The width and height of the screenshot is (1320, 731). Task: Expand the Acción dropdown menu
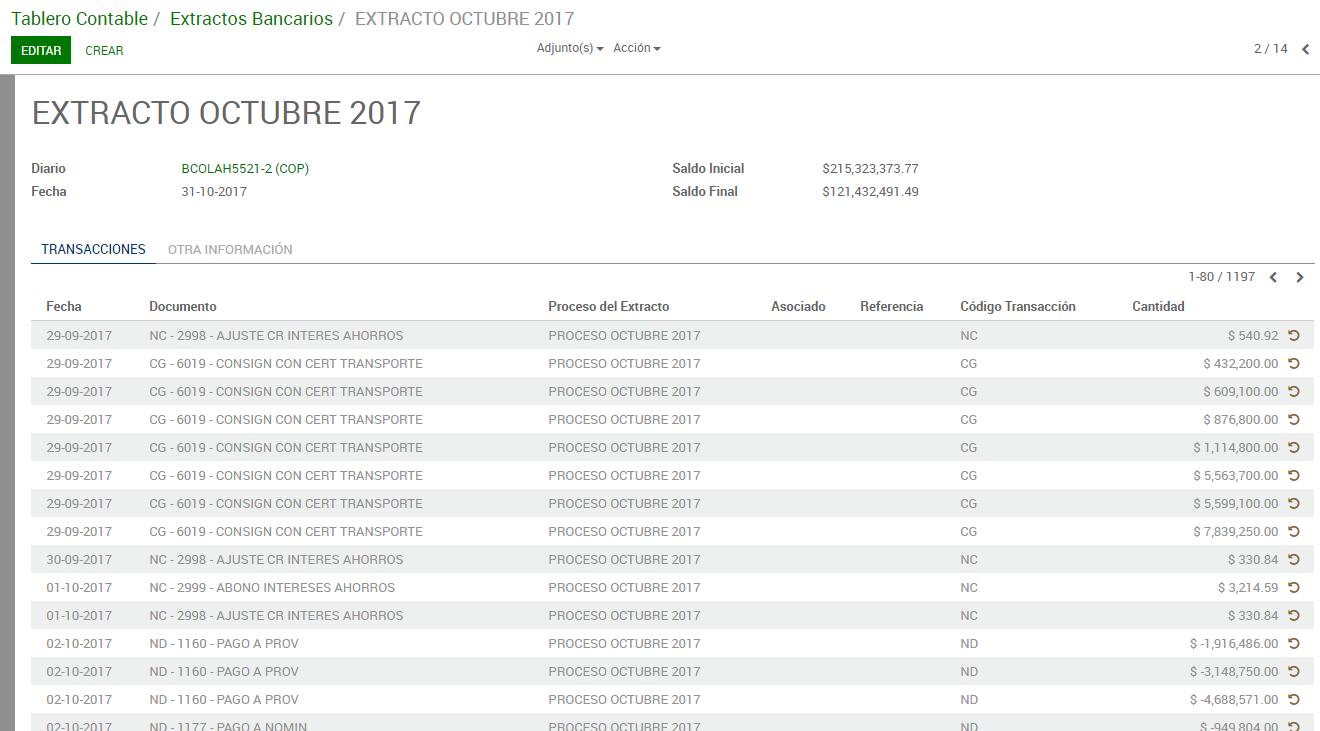tap(636, 48)
